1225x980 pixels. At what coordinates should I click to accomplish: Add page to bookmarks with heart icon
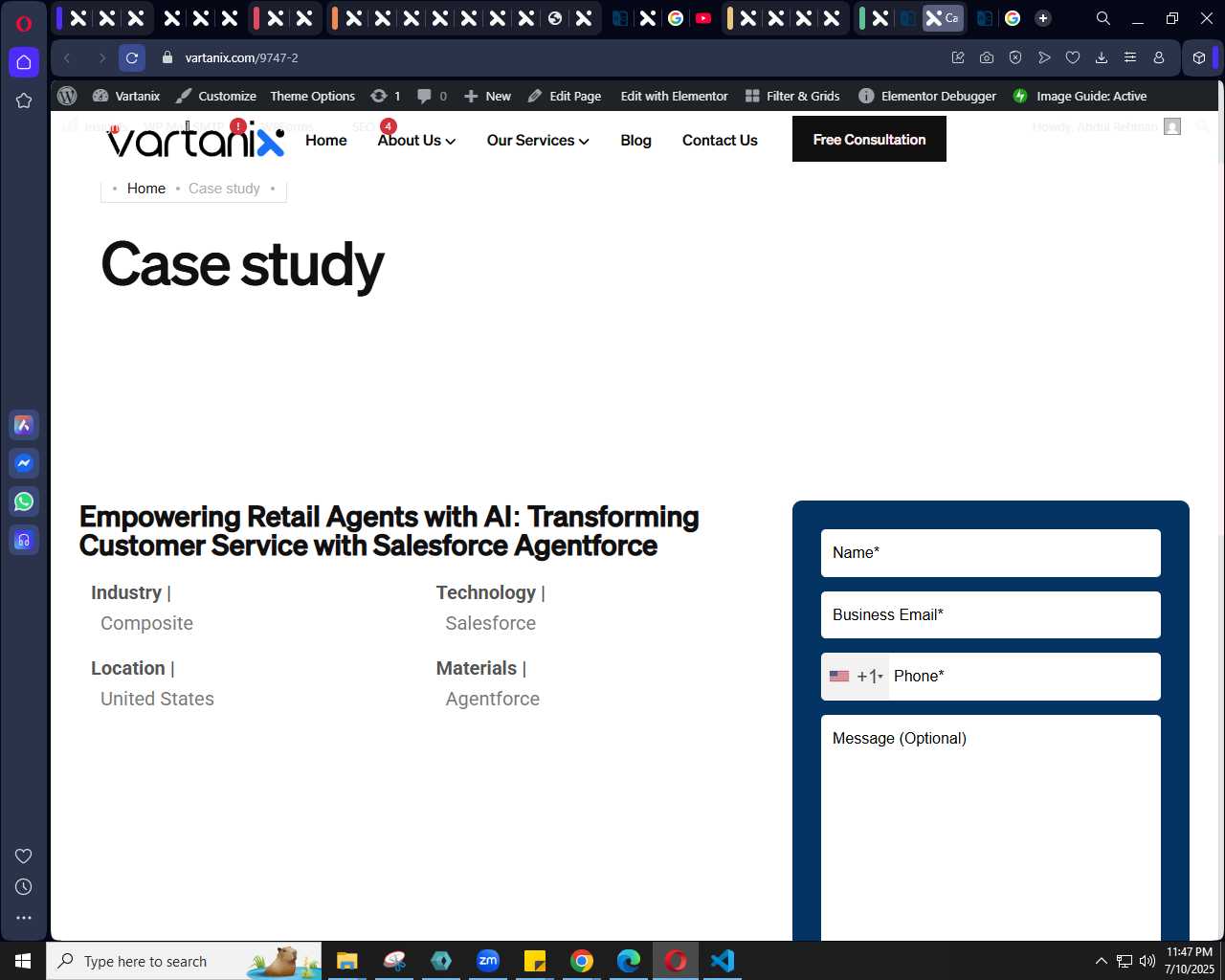pyautogui.click(x=1073, y=57)
